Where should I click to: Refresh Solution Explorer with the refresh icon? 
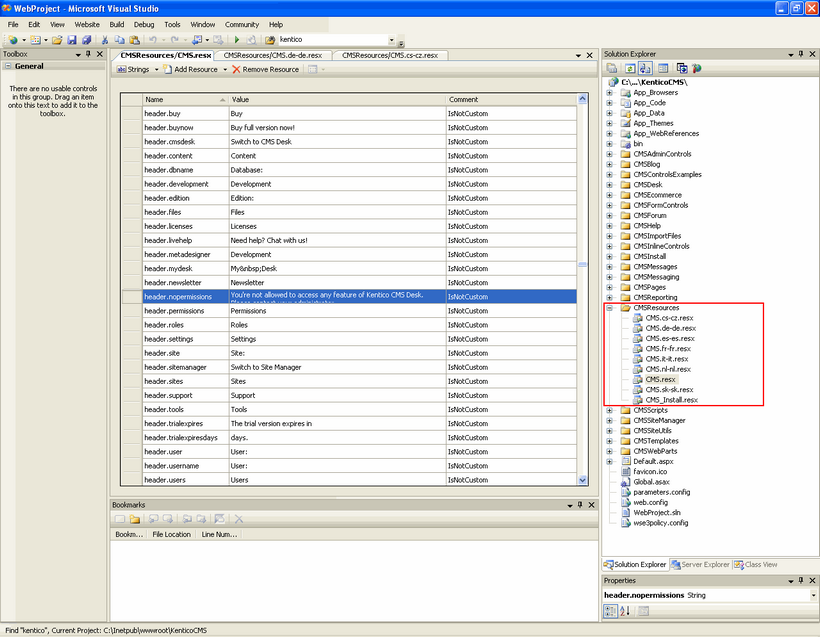630,68
